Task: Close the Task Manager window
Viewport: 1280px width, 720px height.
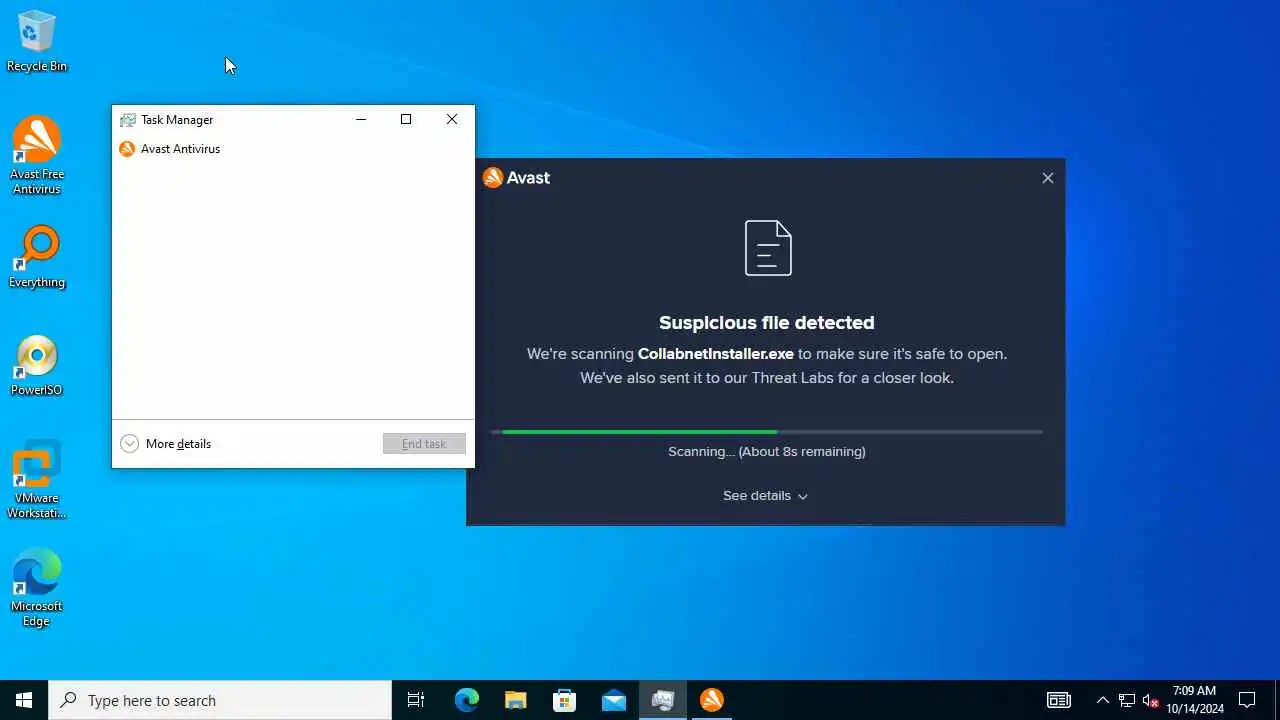Action: (x=452, y=120)
